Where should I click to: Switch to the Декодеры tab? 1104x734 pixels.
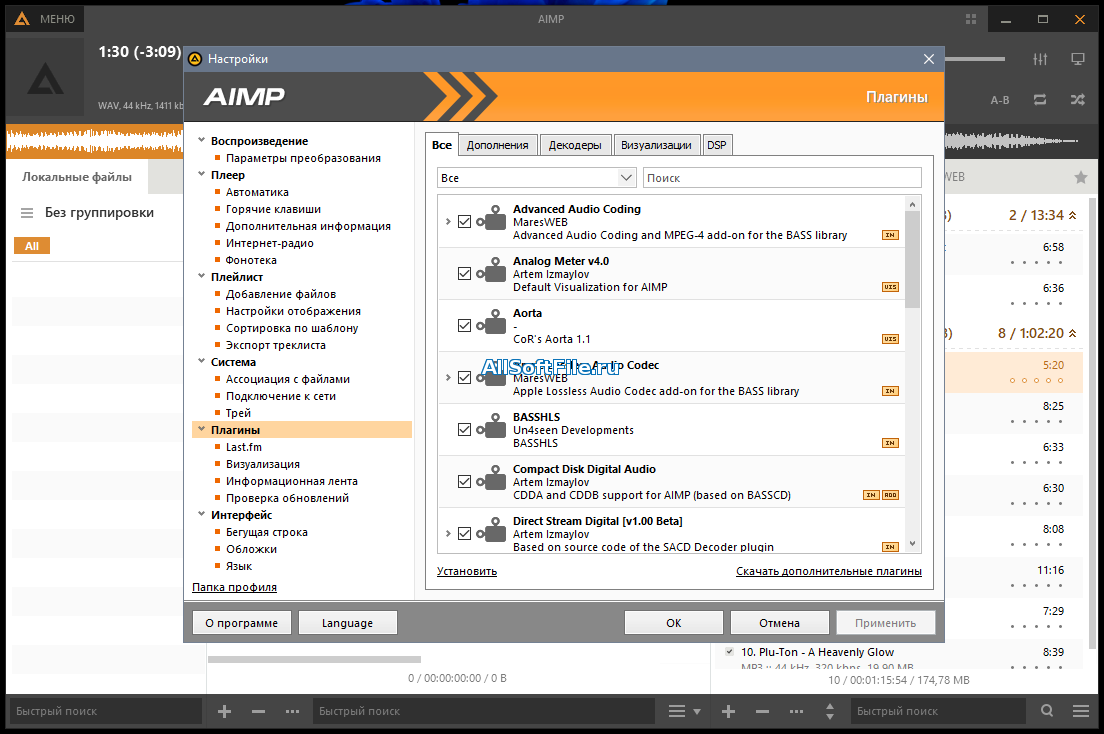coord(575,145)
